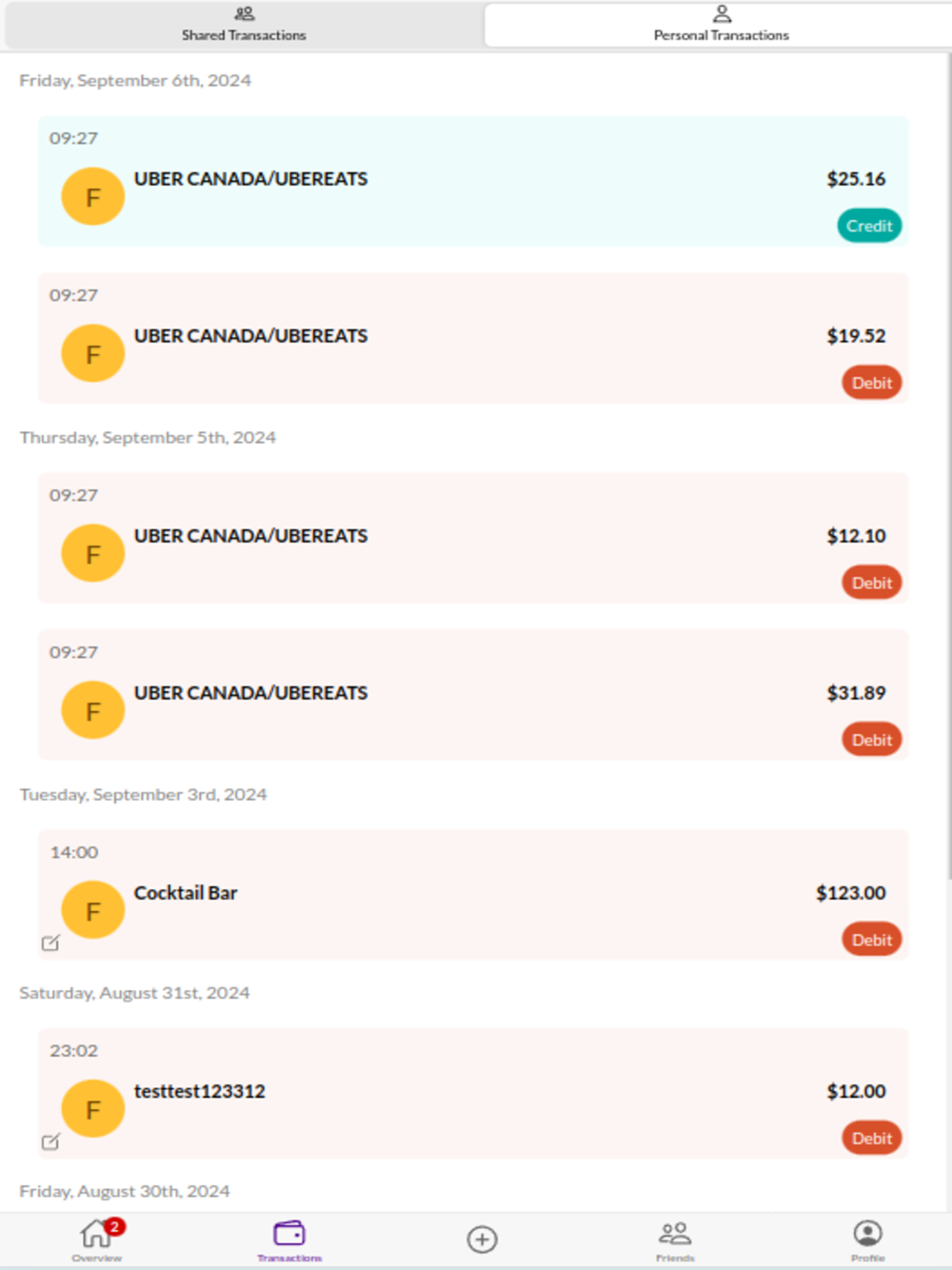The width and height of the screenshot is (952, 1270).
Task: Open the Overview home icon
Action: 95,1237
